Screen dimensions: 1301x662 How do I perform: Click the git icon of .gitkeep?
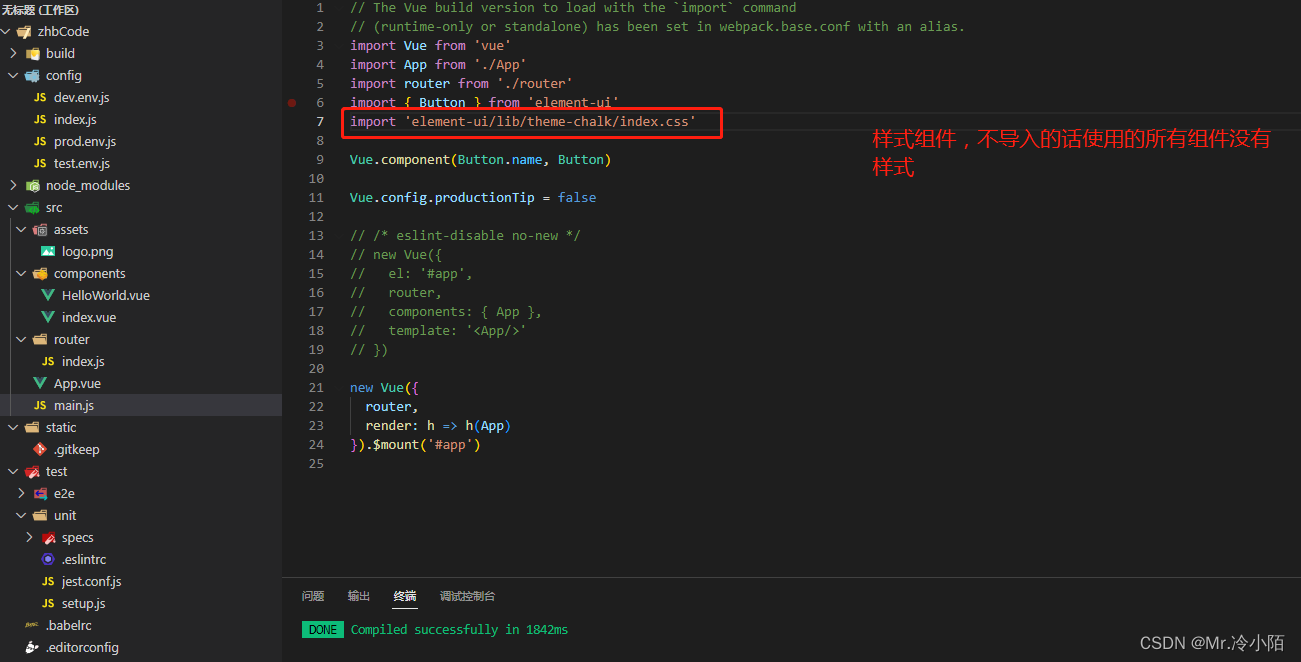pyautogui.click(x=40, y=449)
